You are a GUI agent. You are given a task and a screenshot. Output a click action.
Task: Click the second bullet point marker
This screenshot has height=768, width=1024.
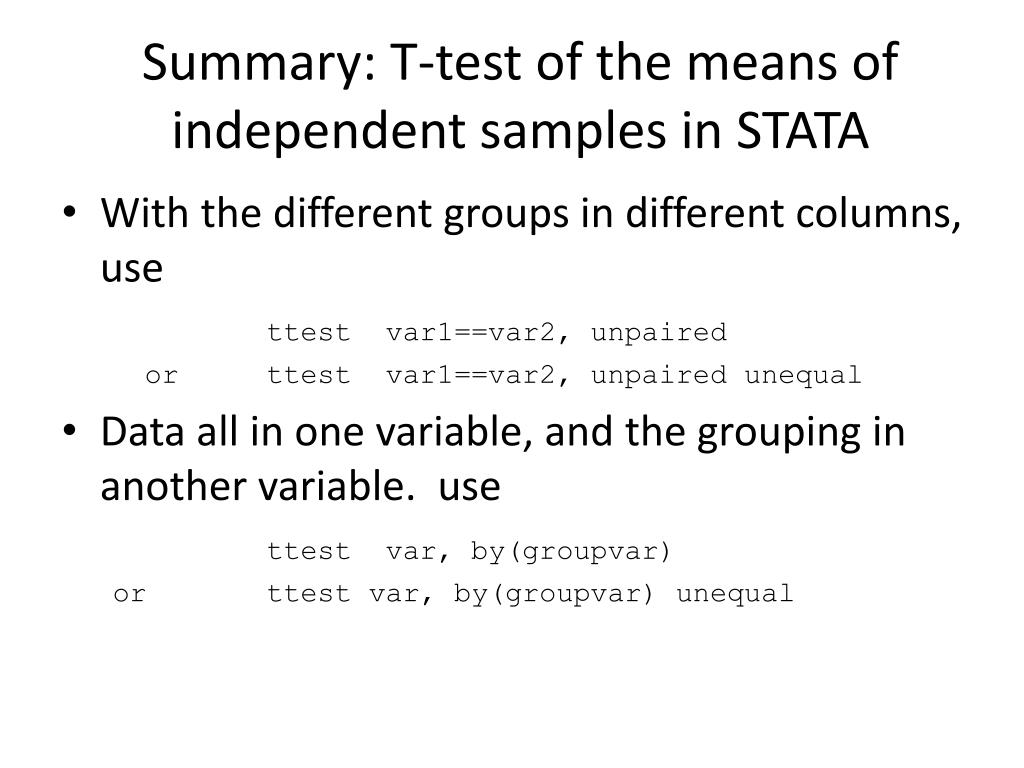pos(69,432)
